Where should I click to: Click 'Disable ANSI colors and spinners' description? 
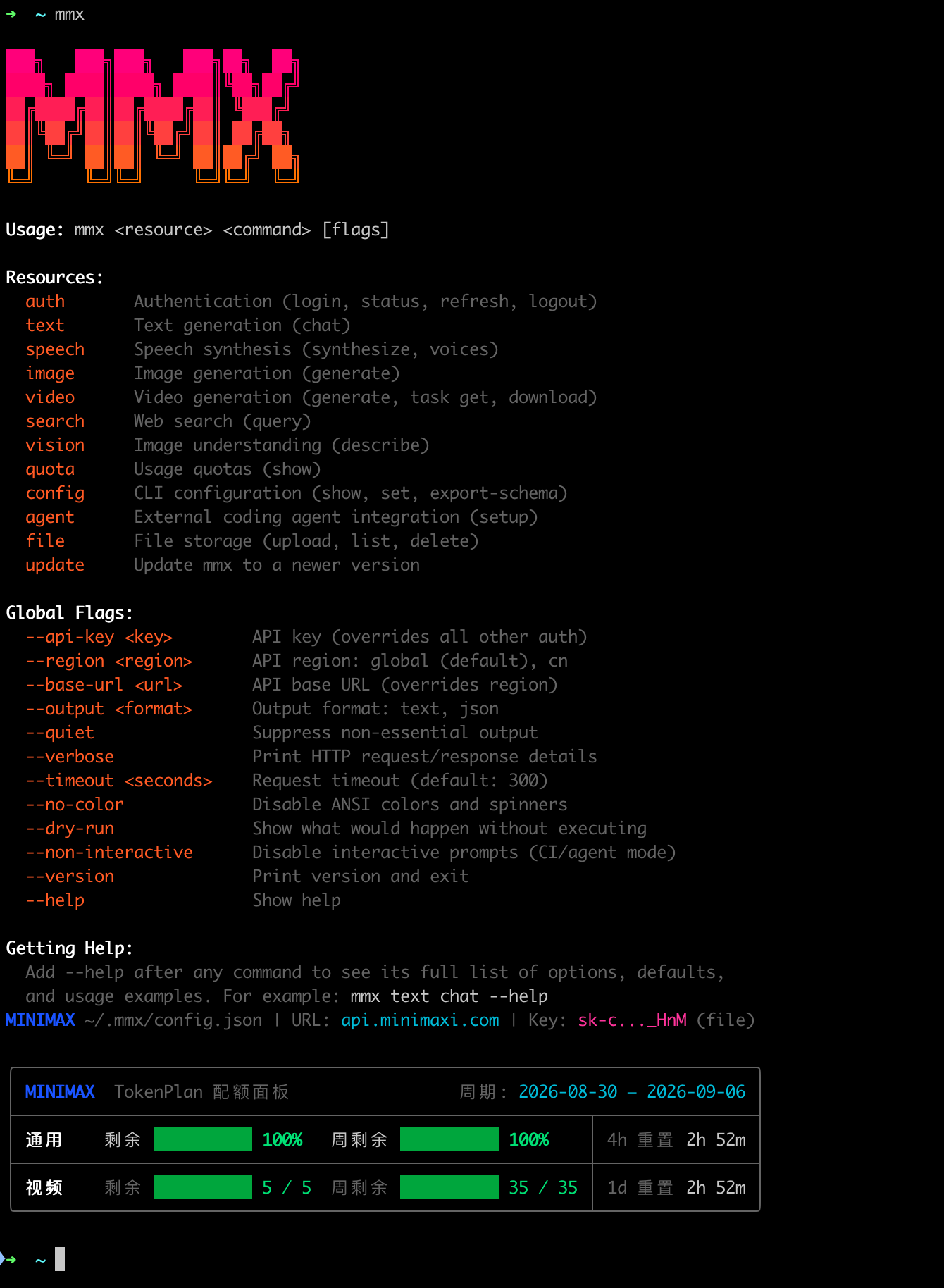[410, 805]
